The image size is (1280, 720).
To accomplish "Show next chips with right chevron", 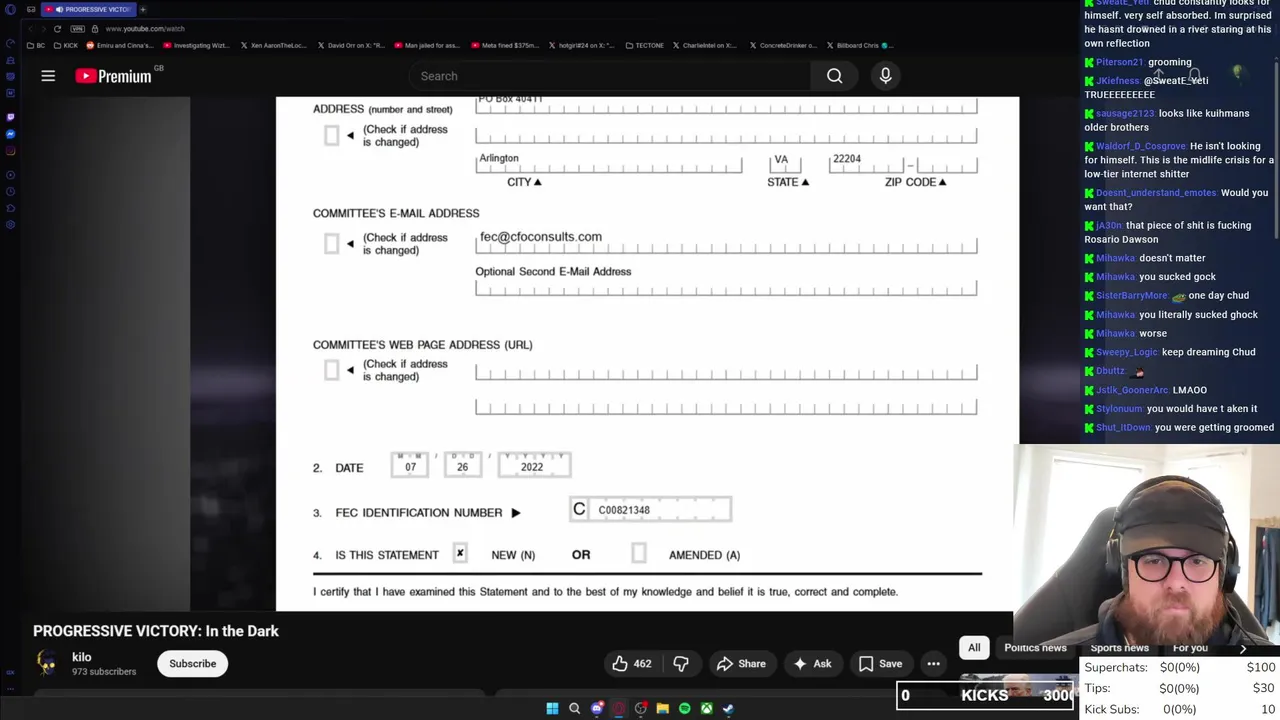I will point(1243,648).
